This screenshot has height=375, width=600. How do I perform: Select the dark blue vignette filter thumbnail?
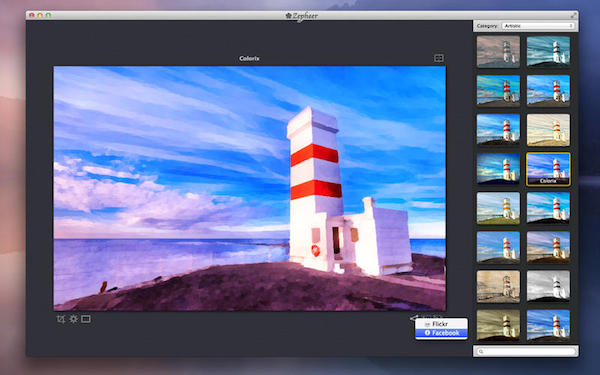[498, 169]
